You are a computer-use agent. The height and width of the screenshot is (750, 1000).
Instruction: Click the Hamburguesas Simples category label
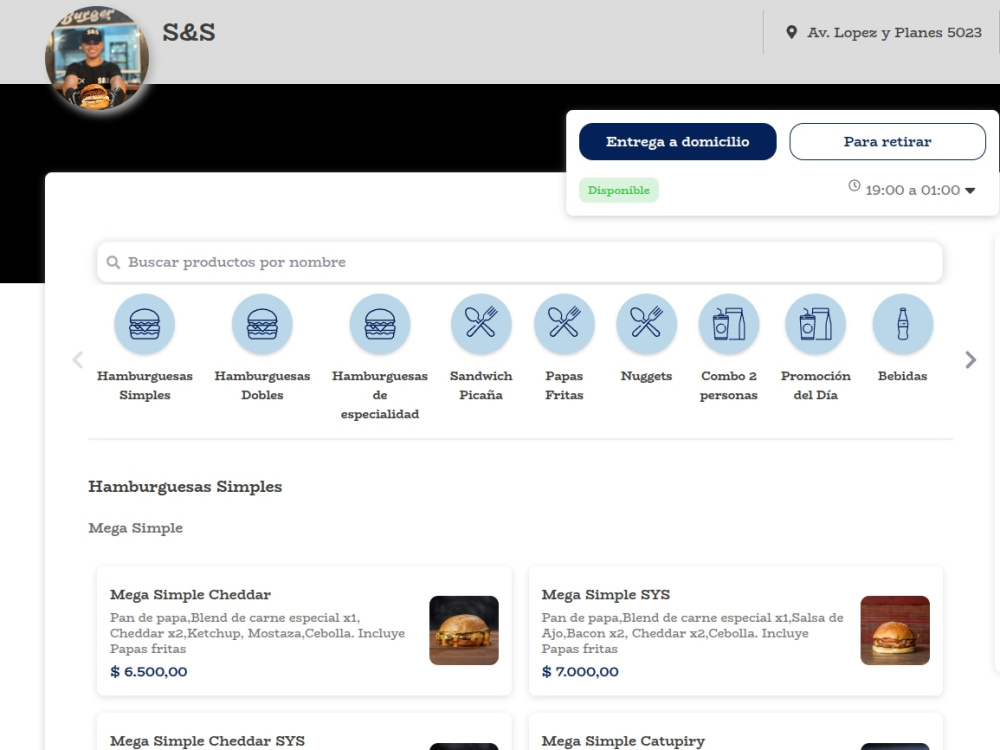point(145,385)
